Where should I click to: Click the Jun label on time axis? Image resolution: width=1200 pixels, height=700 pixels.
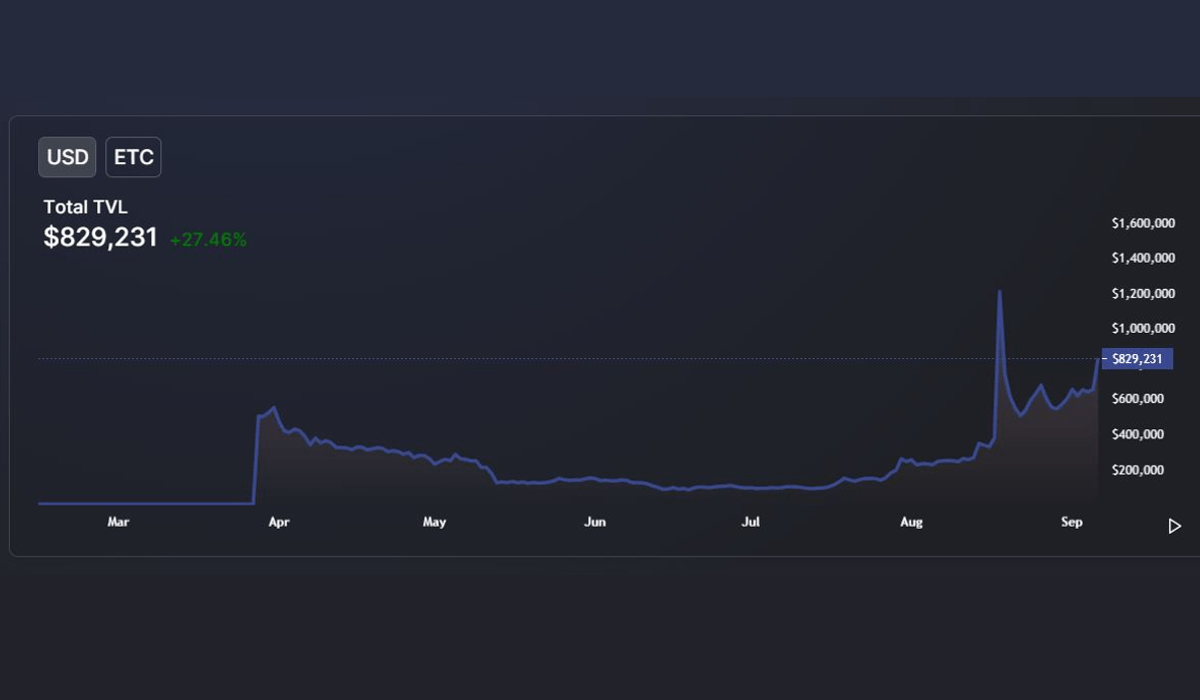595,522
